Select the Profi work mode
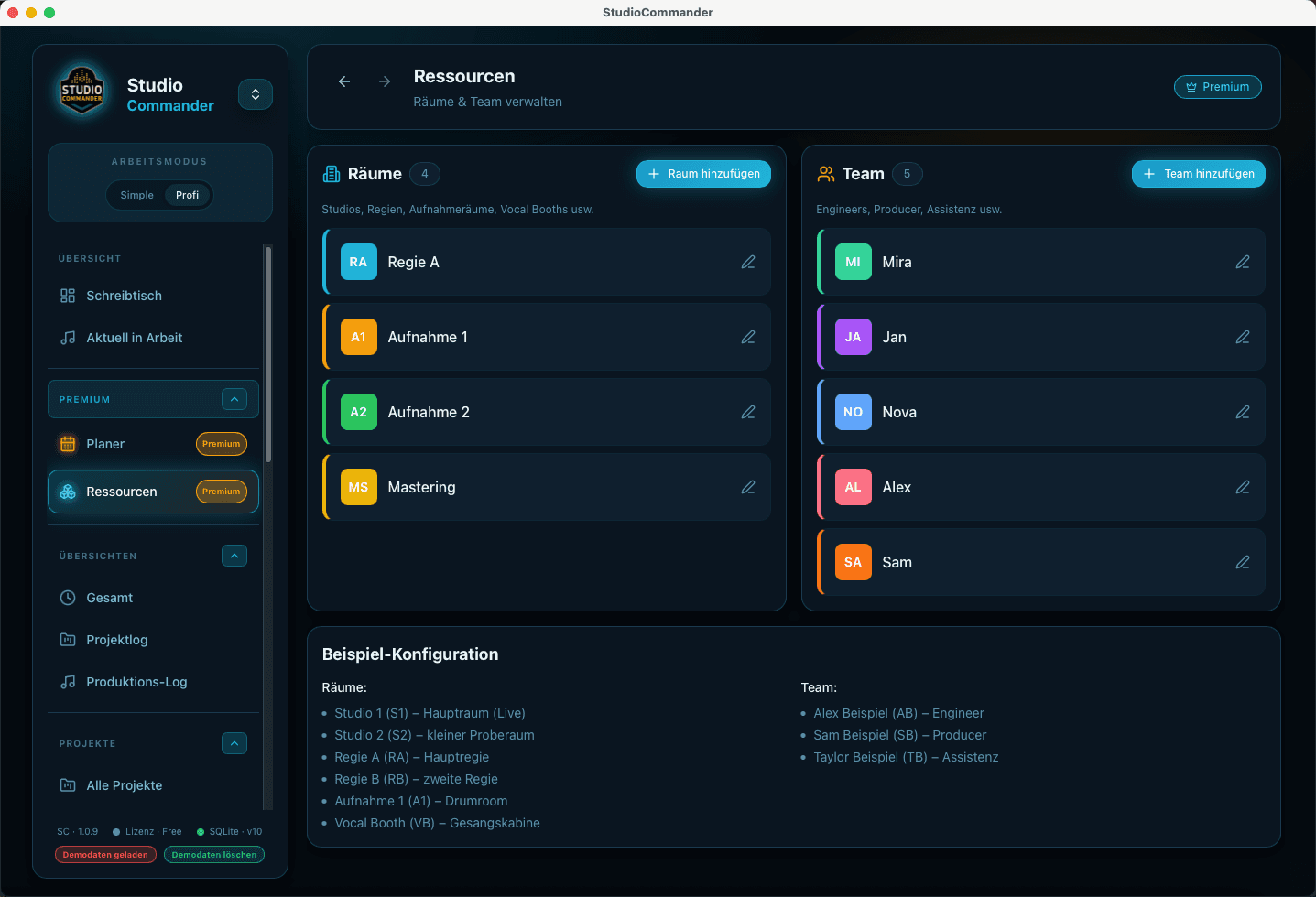 pos(187,195)
